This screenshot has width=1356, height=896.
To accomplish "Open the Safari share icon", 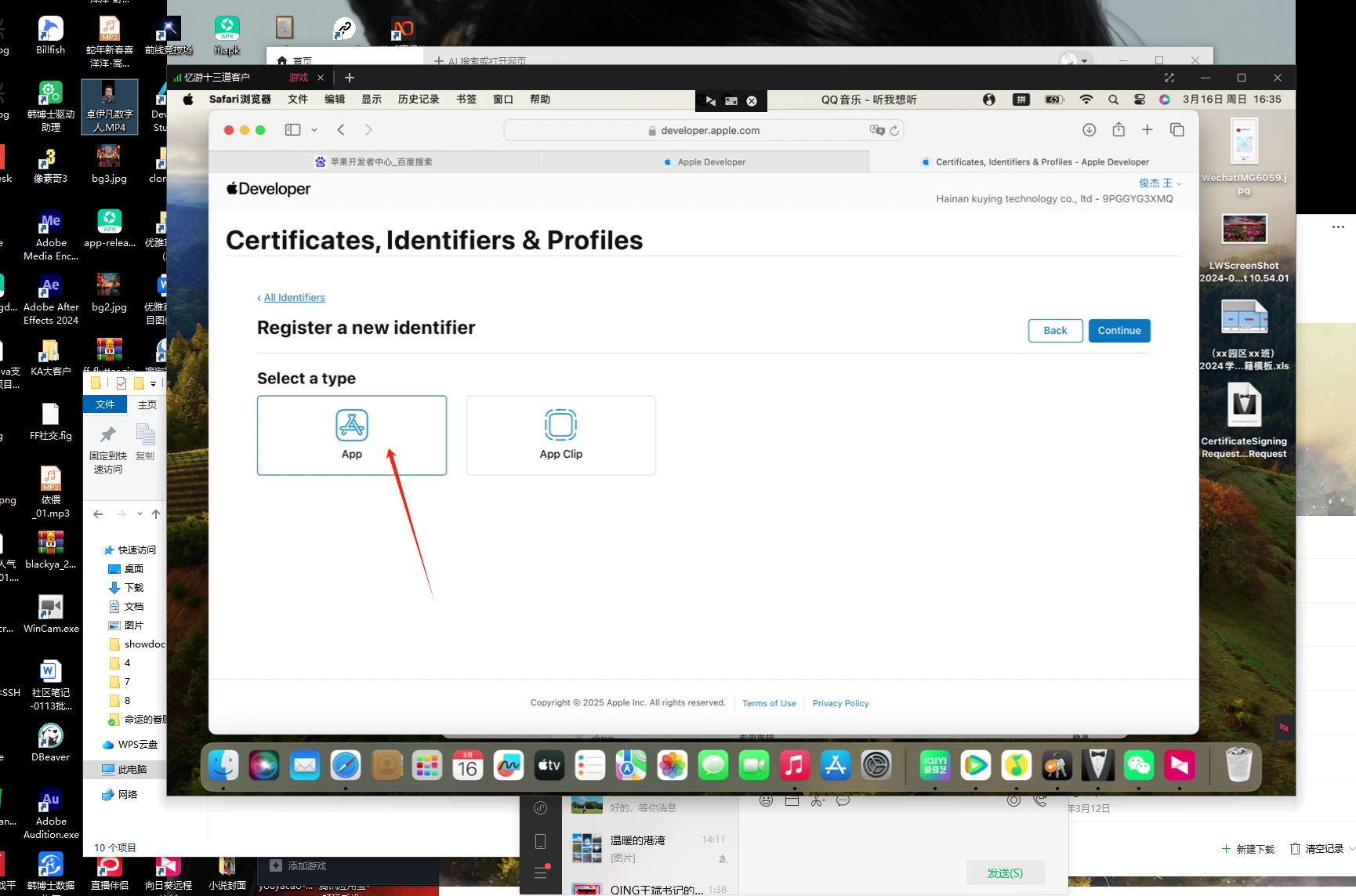I will tap(1119, 130).
